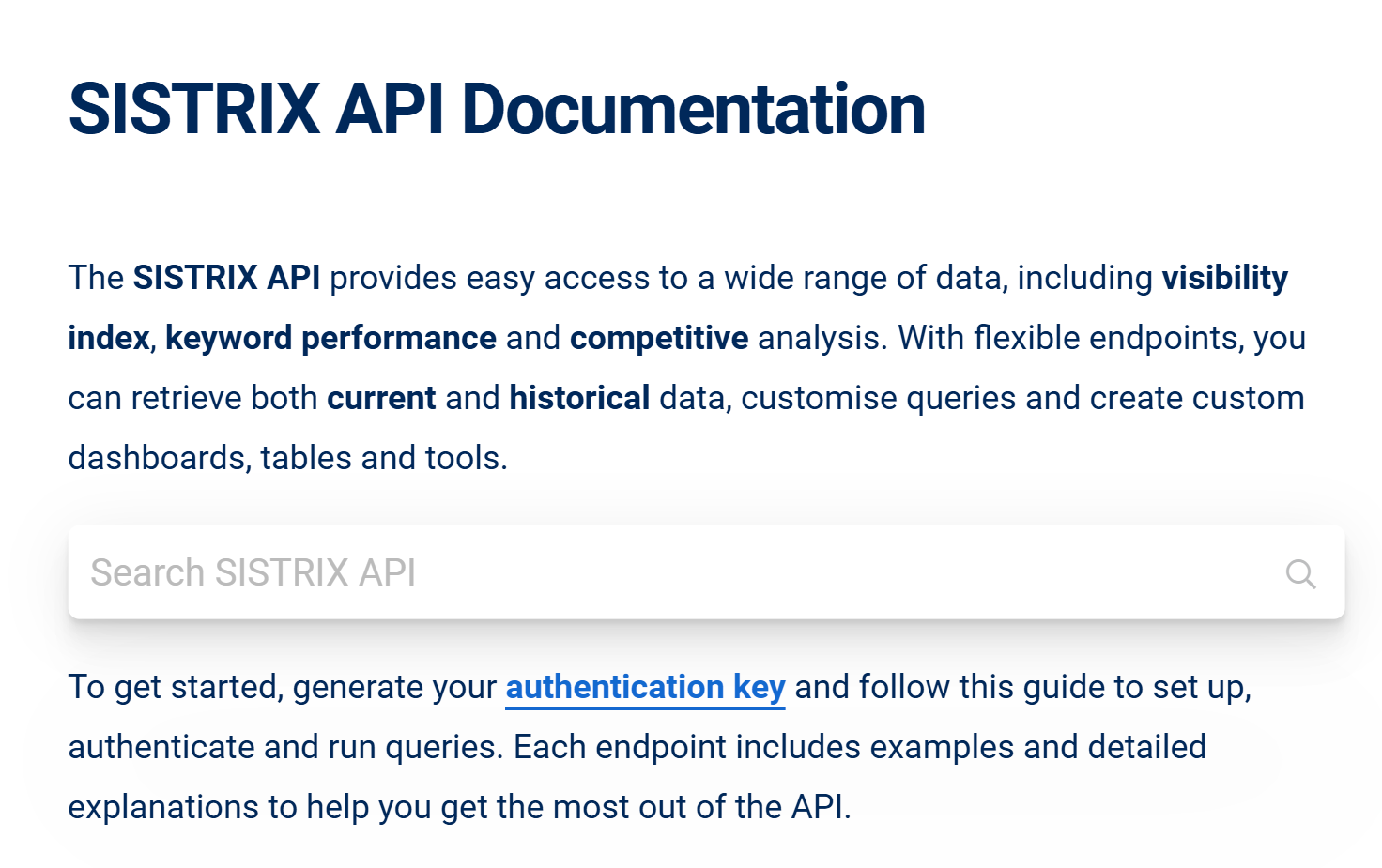Follow the underlined authentication key hyperlink

point(645,687)
